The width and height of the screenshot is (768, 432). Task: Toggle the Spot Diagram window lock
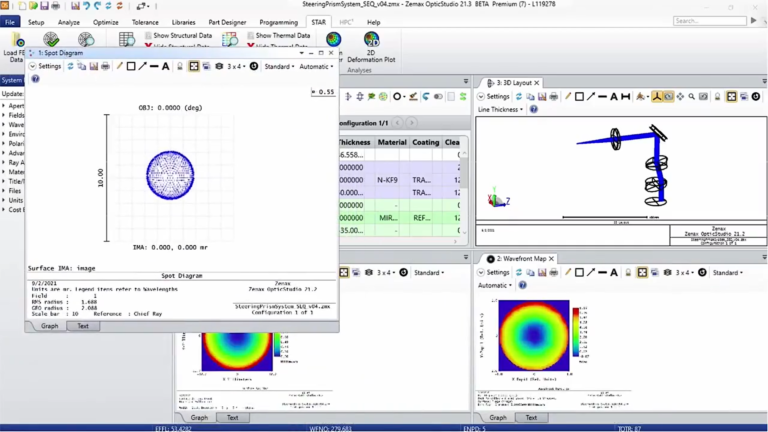click(180, 66)
